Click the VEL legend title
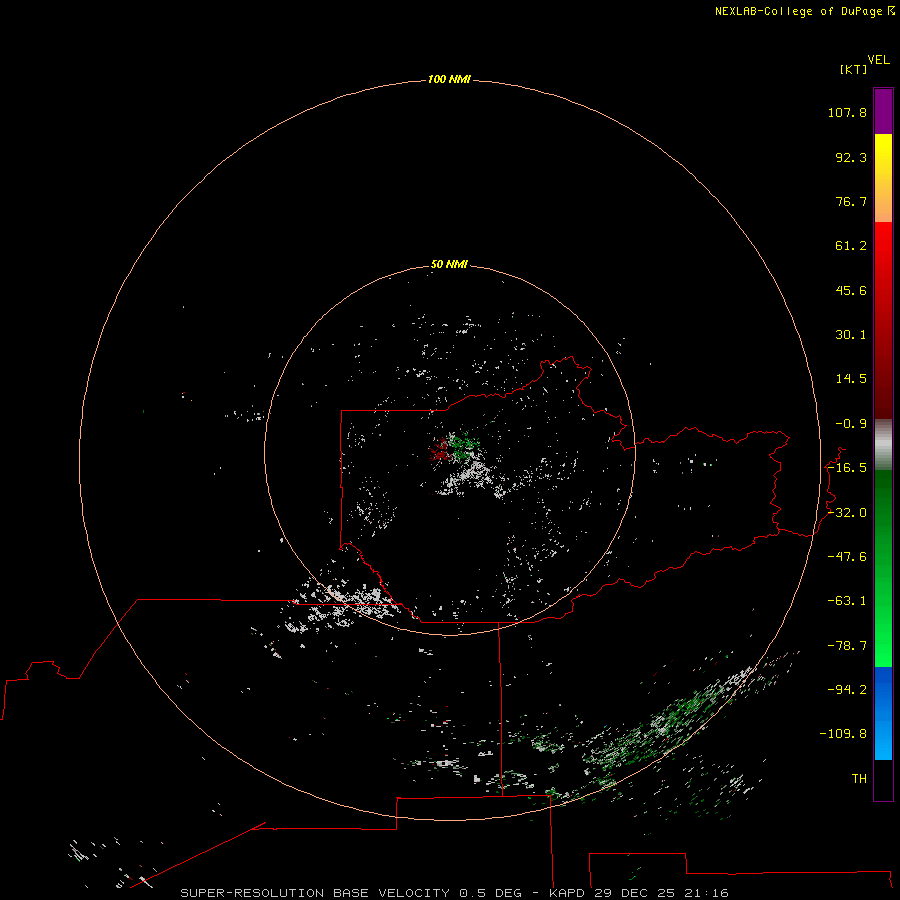Viewport: 900px width, 900px height. click(x=879, y=60)
